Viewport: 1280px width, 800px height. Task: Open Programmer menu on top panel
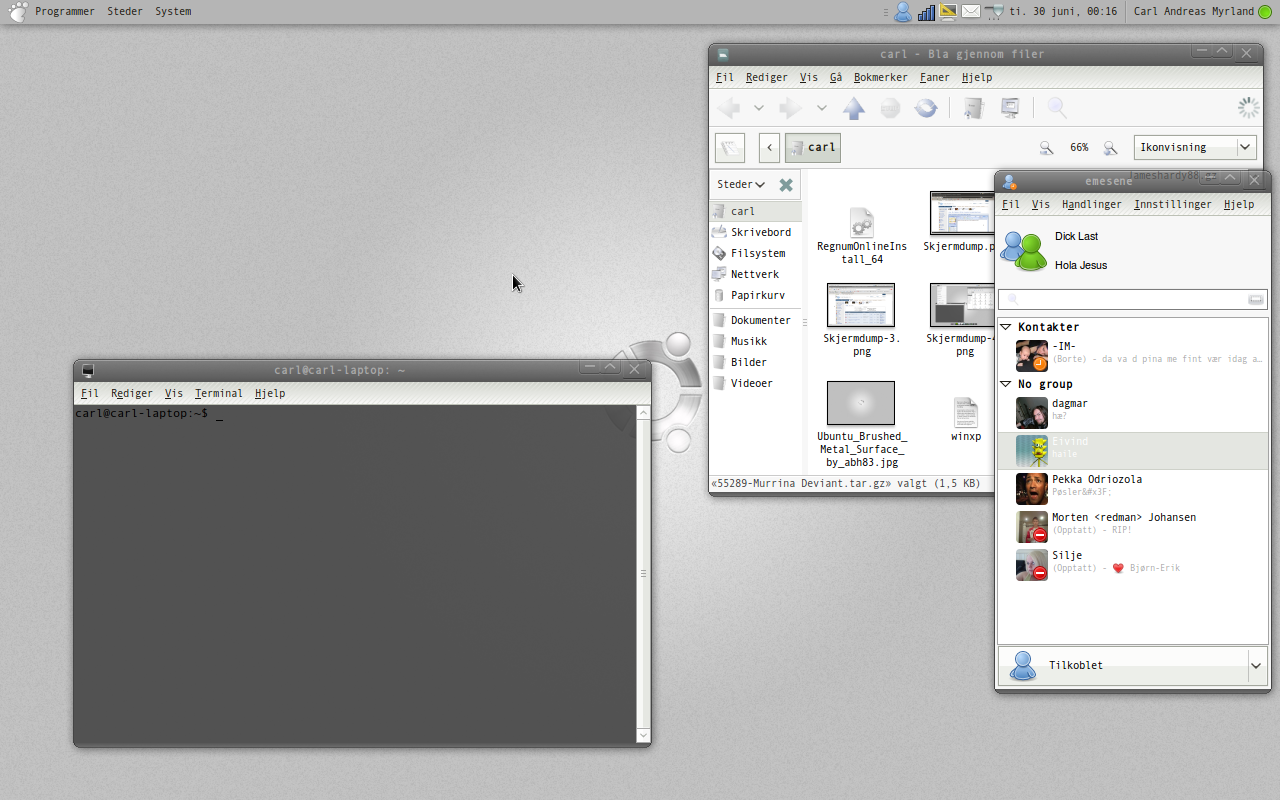(64, 11)
